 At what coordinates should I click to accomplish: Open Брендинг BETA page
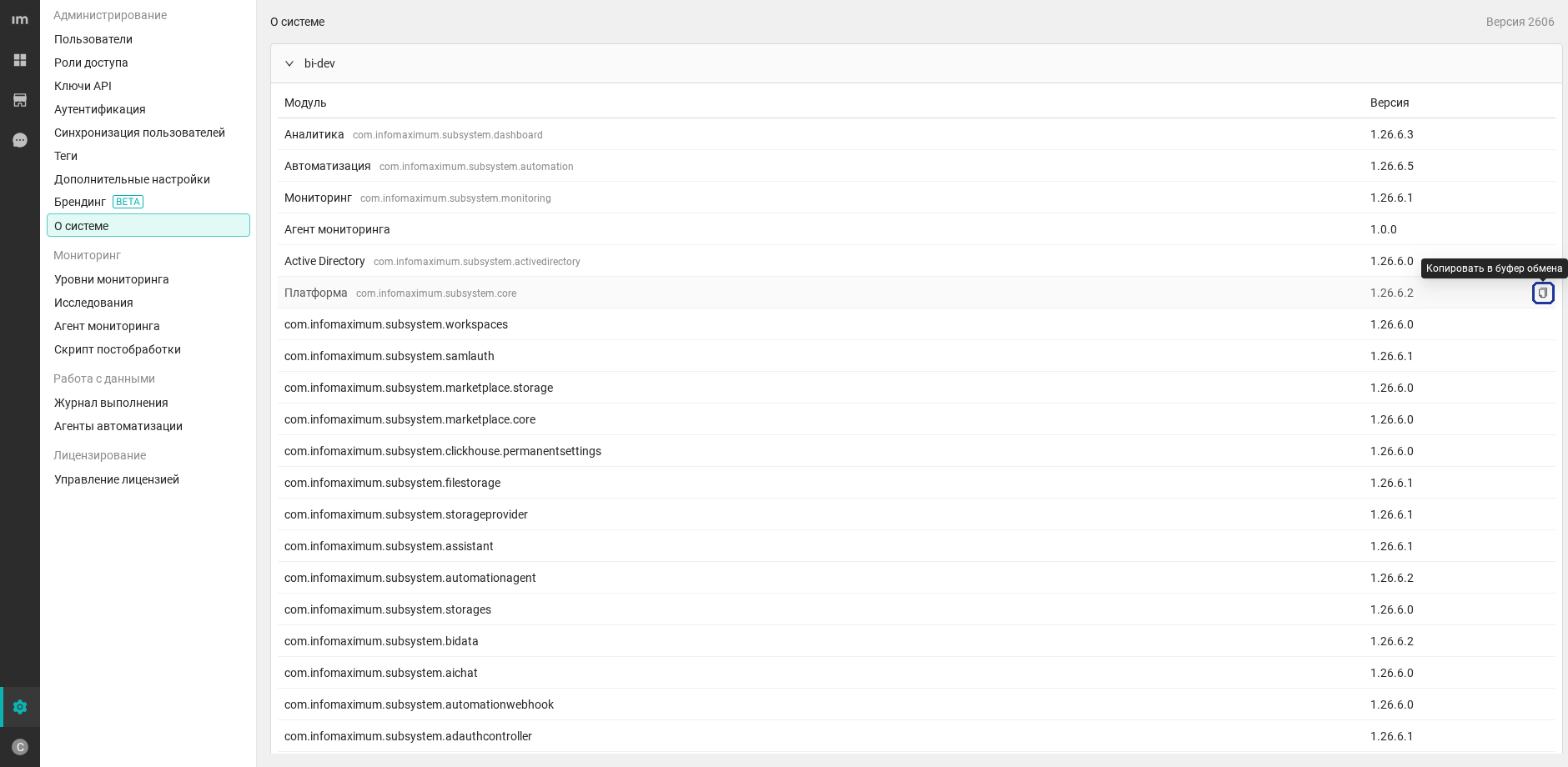pyautogui.click(x=148, y=202)
